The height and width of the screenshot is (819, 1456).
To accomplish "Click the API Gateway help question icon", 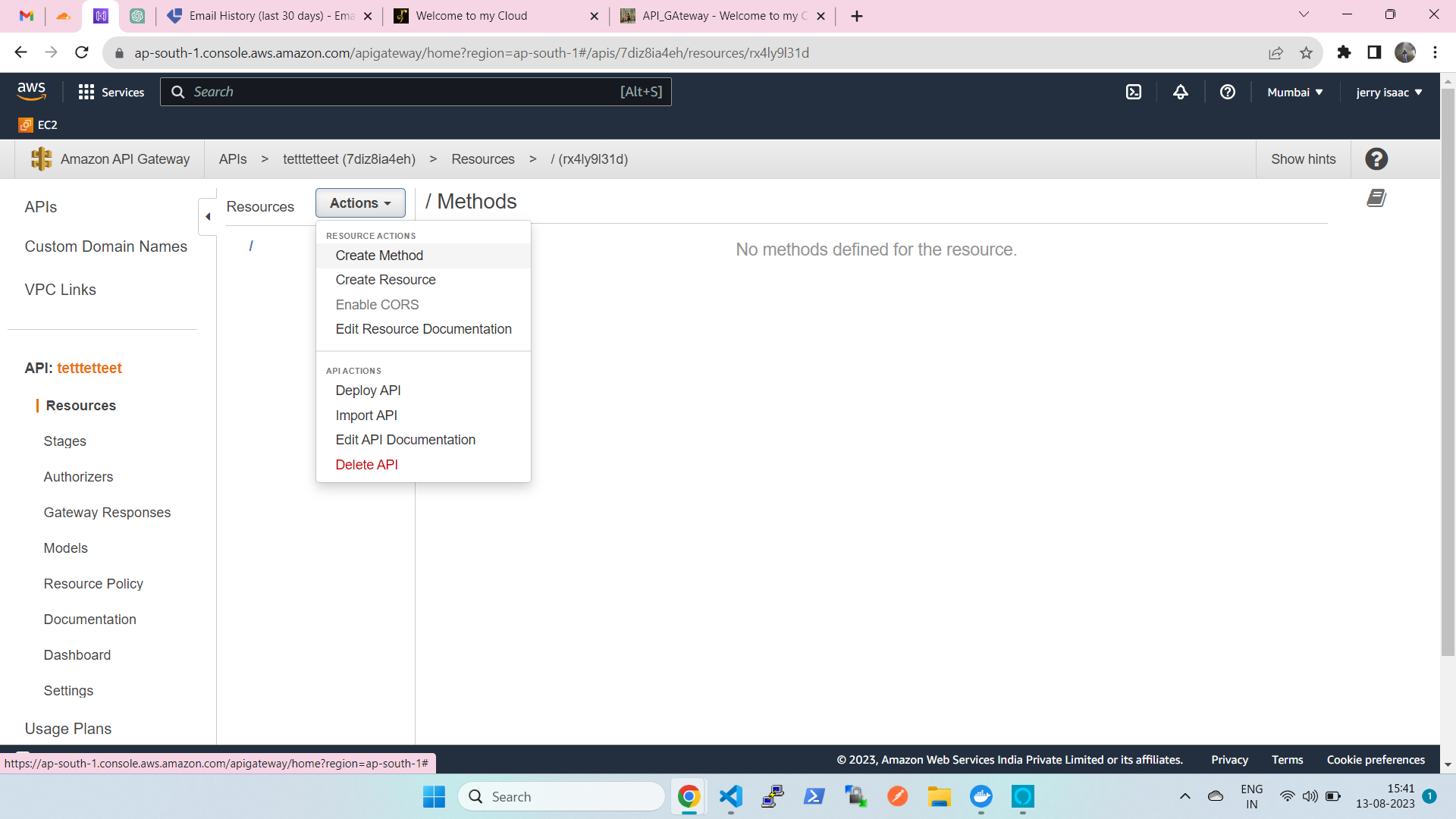I will 1376,159.
